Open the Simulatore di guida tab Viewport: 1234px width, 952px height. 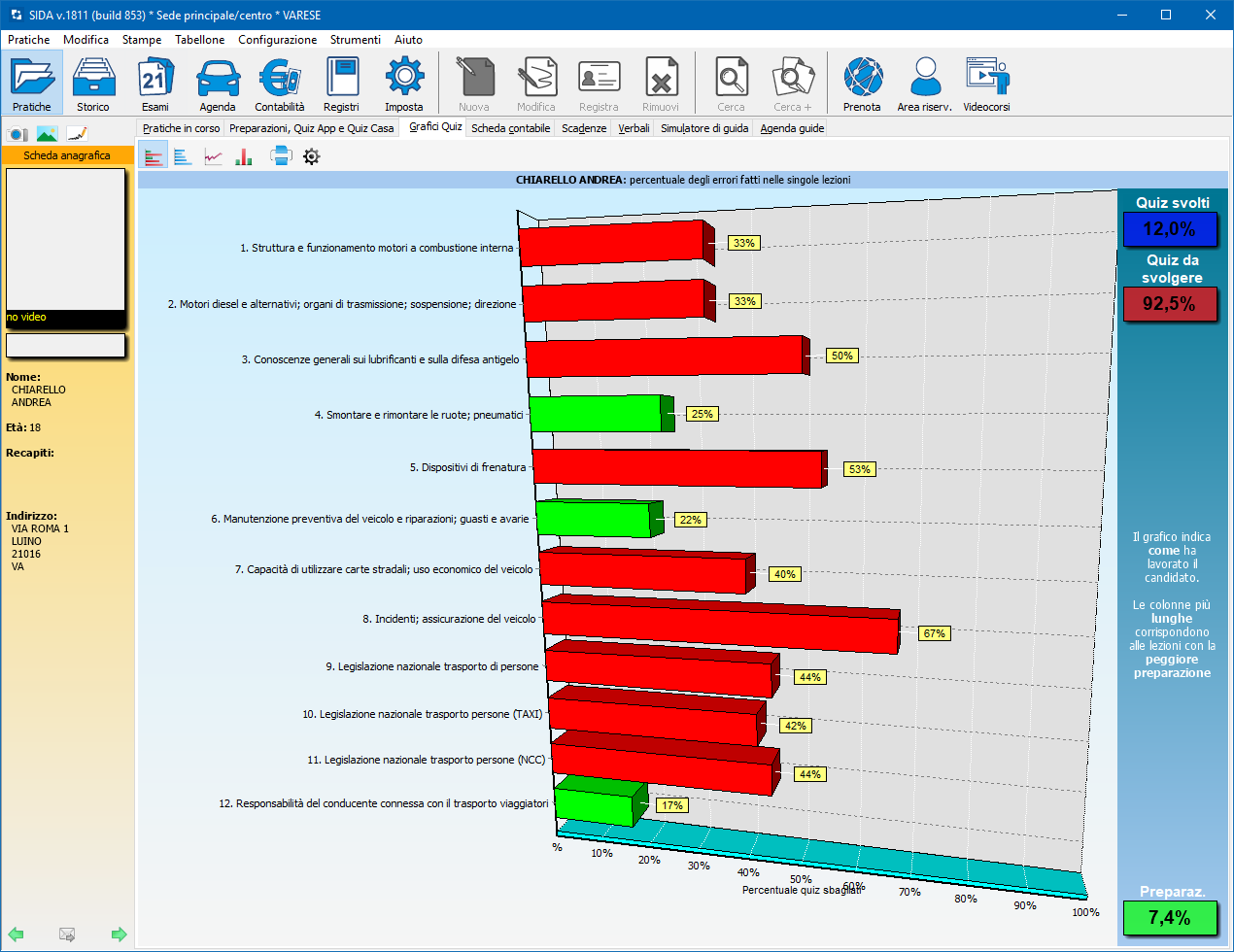[704, 128]
